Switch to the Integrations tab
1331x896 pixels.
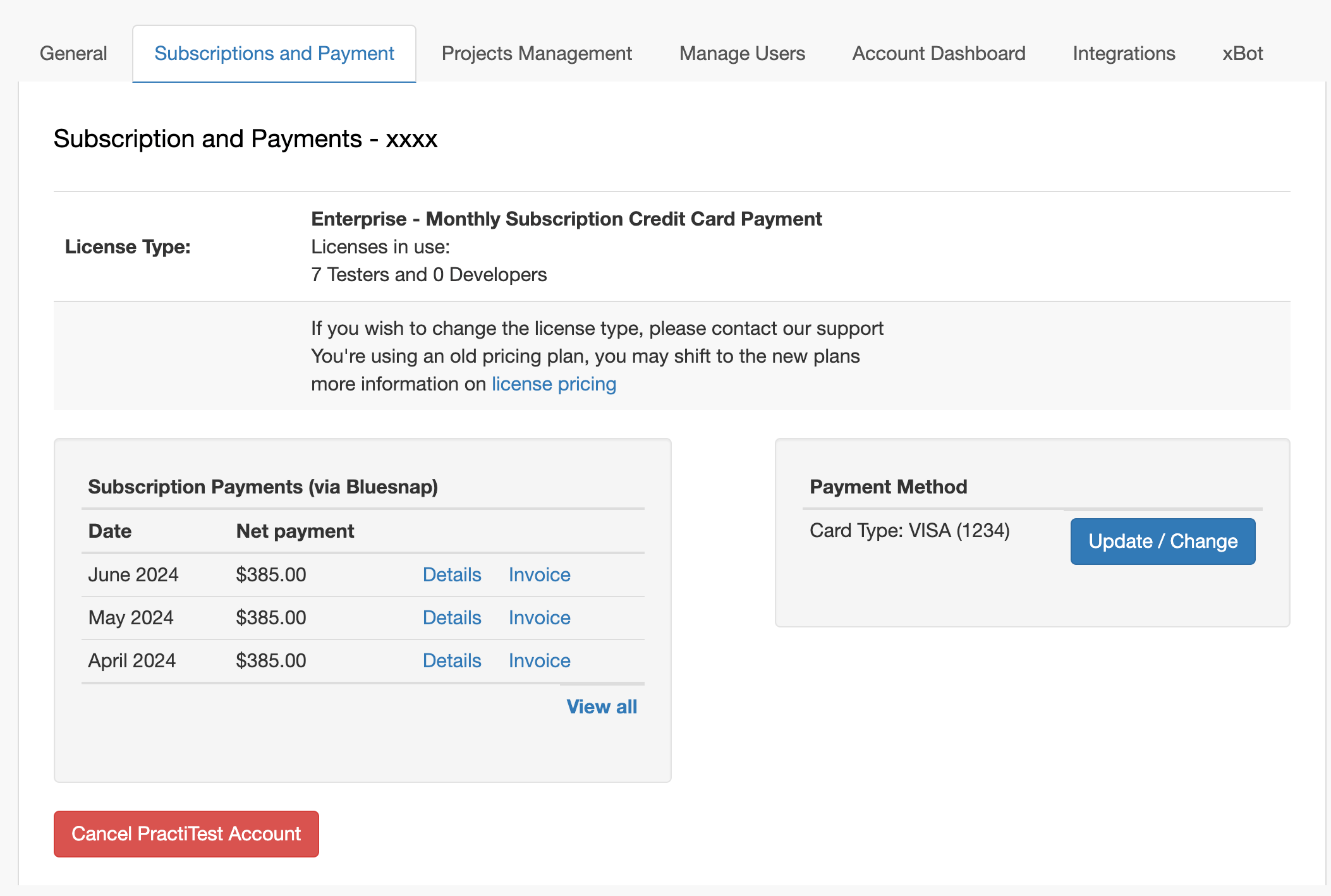[x=1123, y=53]
